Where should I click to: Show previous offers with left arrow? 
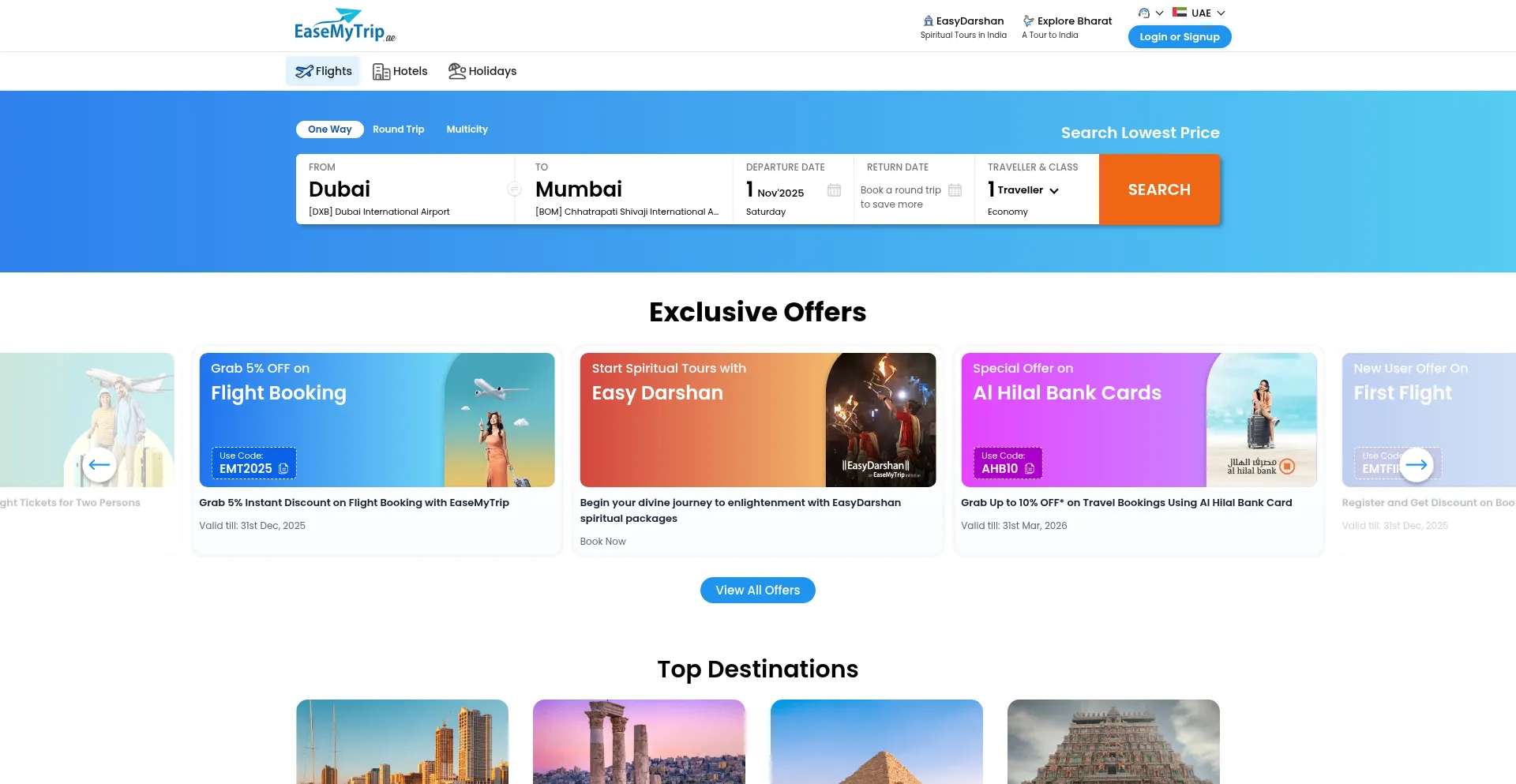coord(99,465)
